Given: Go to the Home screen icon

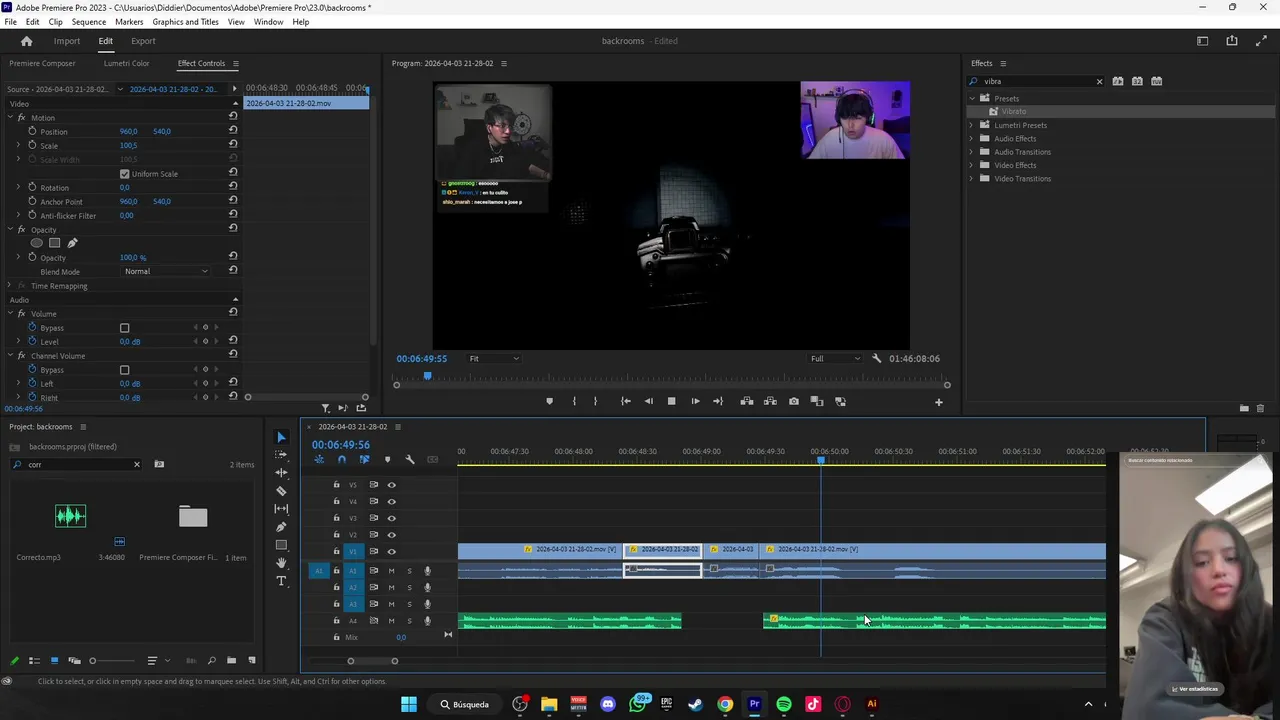Looking at the screenshot, I should 27,41.
